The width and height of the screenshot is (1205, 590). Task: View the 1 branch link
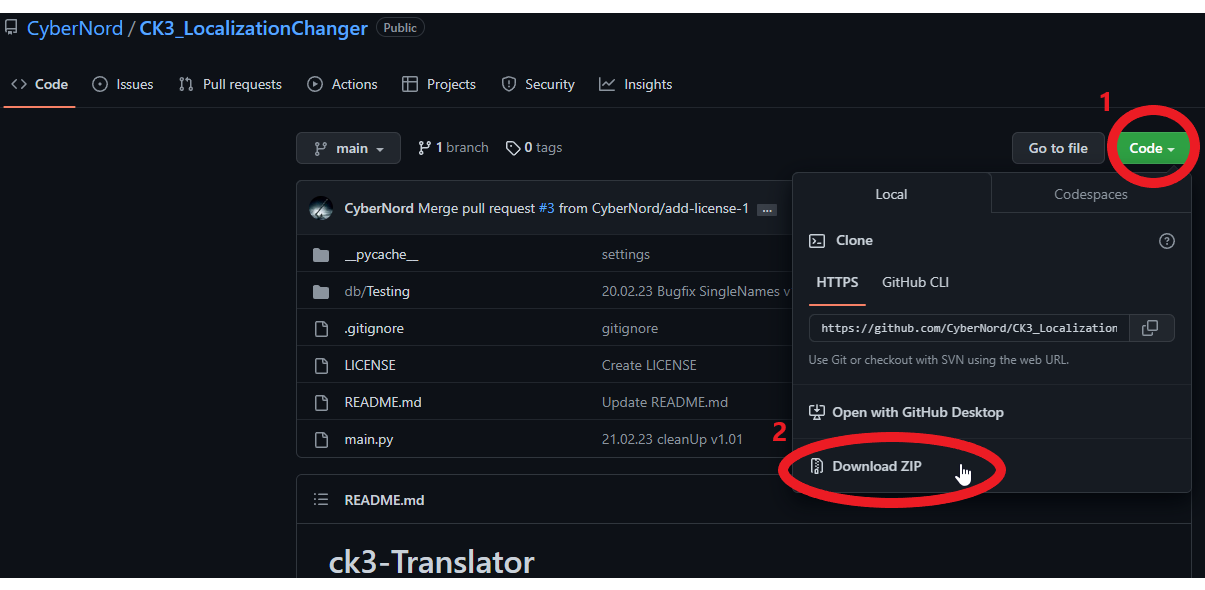point(453,147)
